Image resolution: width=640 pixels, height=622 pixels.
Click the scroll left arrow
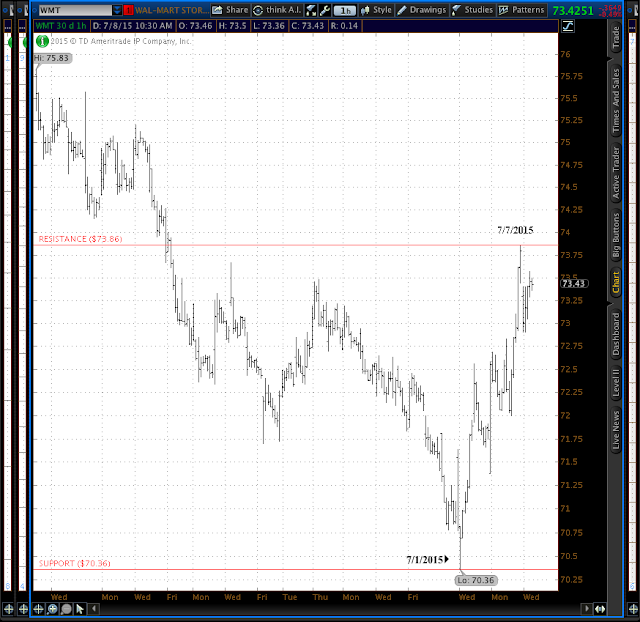pyautogui.click(x=94, y=609)
